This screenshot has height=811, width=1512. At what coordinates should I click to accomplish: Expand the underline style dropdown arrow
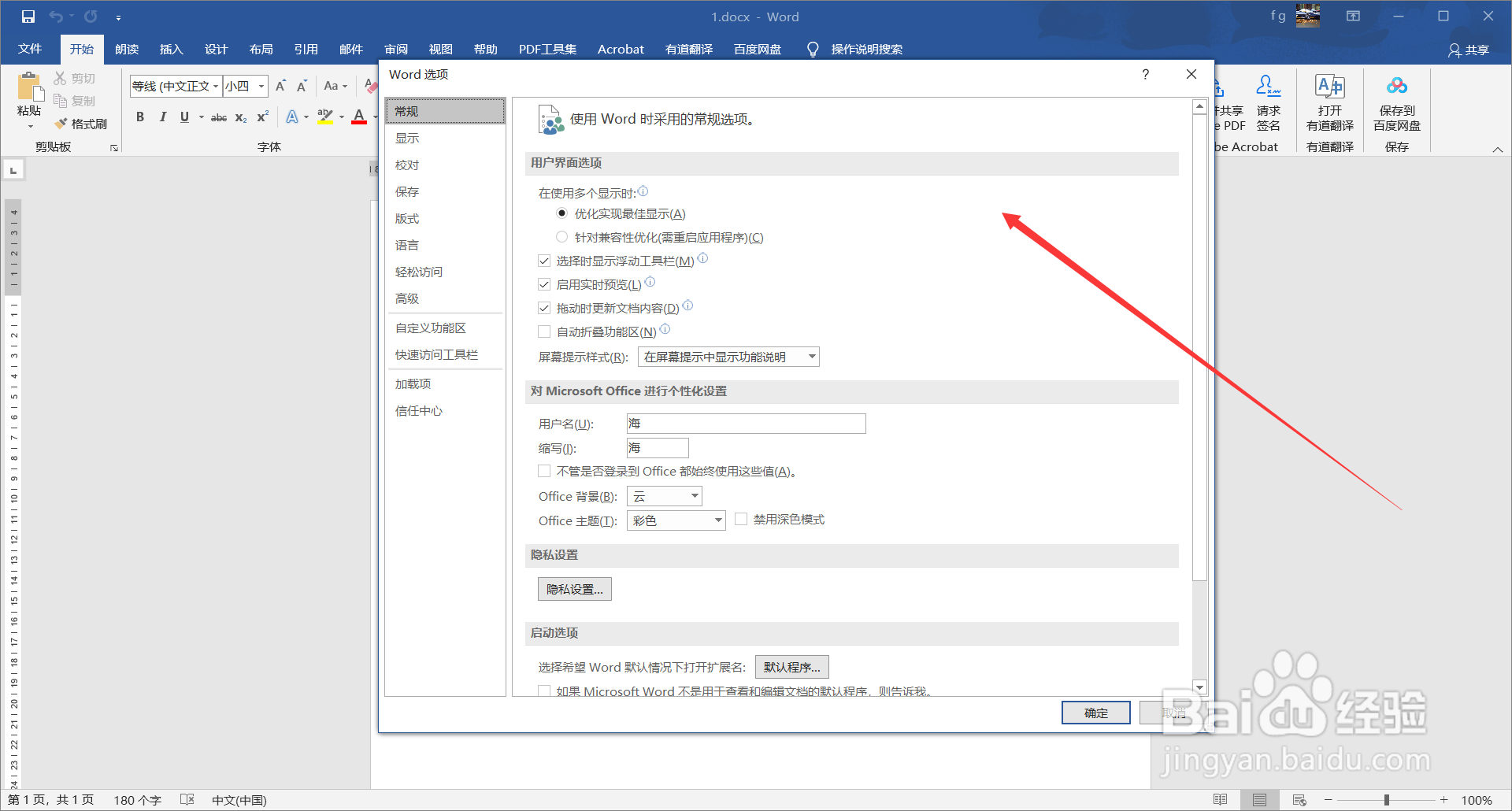tap(202, 117)
